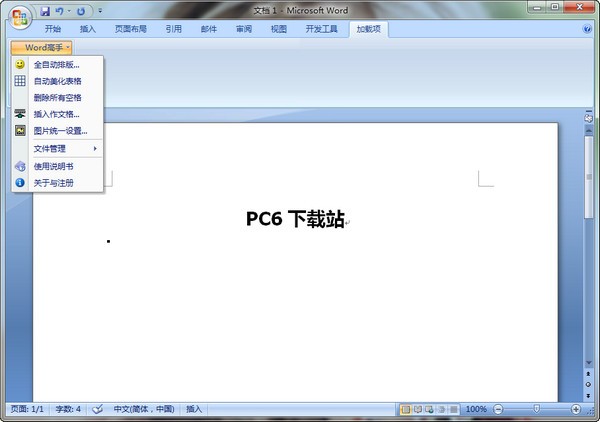Open word count from 字数: 4
The image size is (600, 422).
tap(68, 409)
